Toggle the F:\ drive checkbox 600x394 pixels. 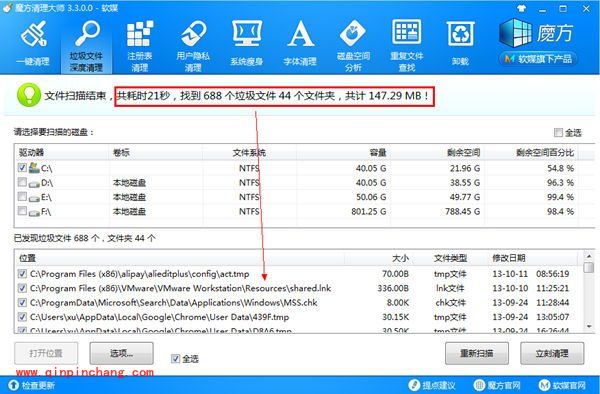coord(22,211)
